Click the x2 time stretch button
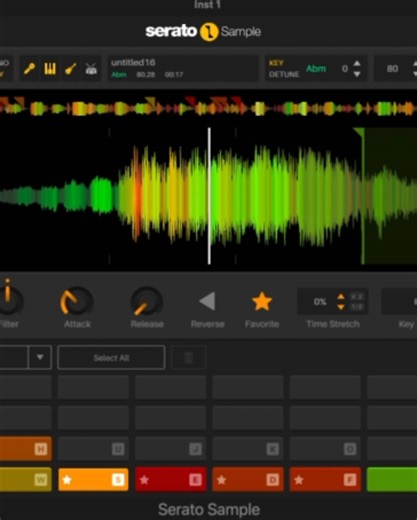417x520 pixels. click(x=357, y=297)
